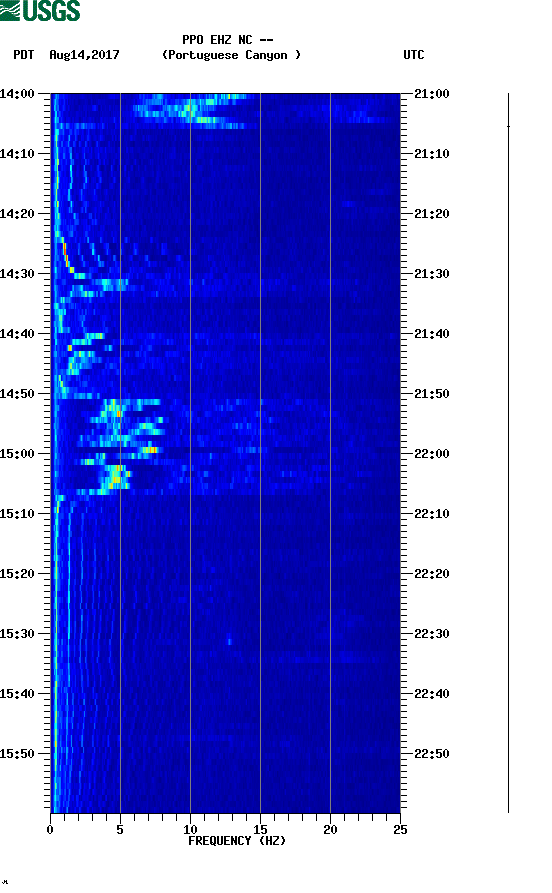Click the 25 Hz frequency axis label

click(400, 829)
